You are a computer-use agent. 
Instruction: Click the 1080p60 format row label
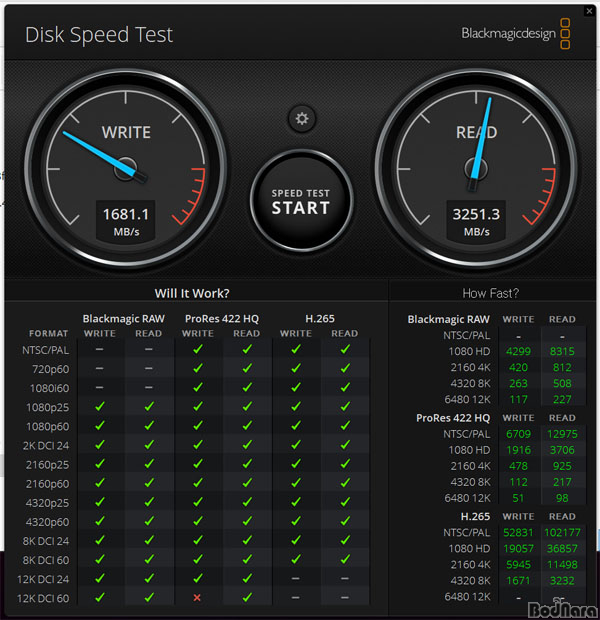(x=47, y=427)
